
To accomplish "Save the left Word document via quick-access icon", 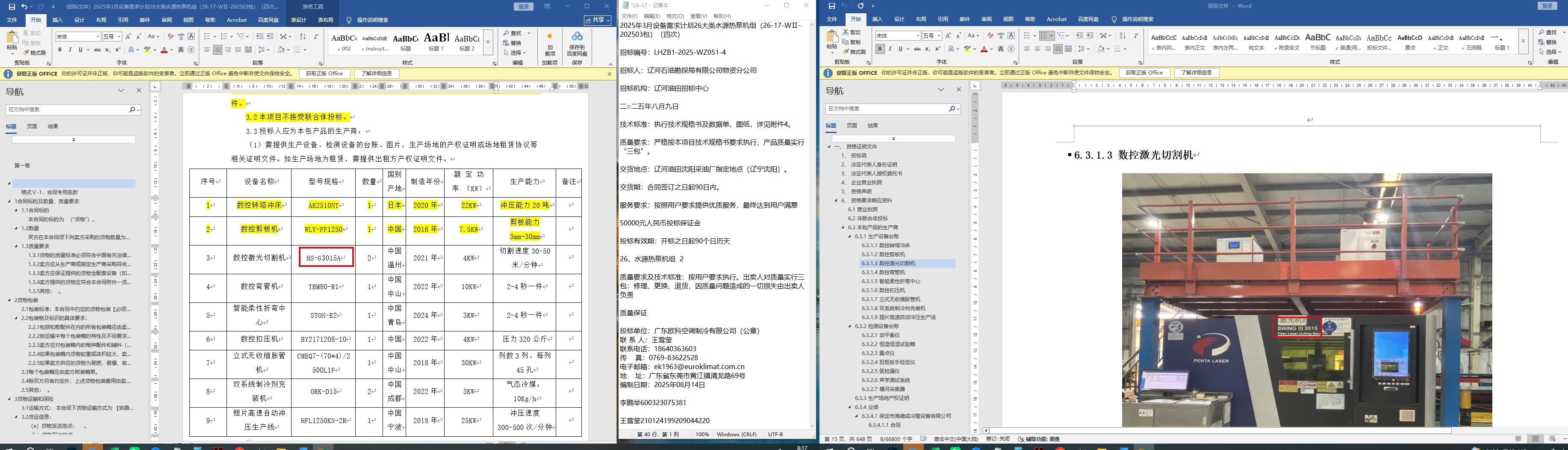I will tap(12, 7).
